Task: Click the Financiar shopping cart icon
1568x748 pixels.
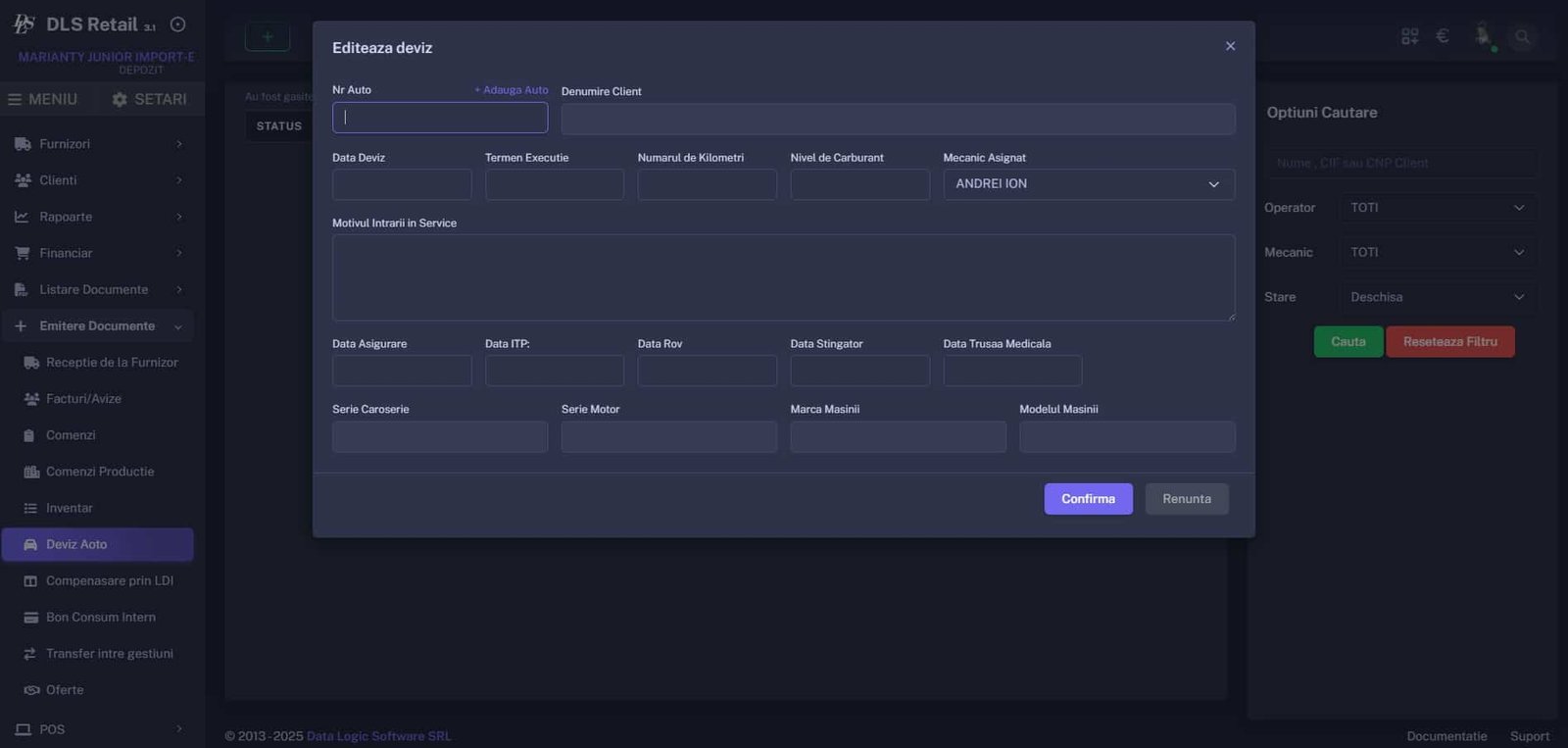Action: tap(23, 253)
